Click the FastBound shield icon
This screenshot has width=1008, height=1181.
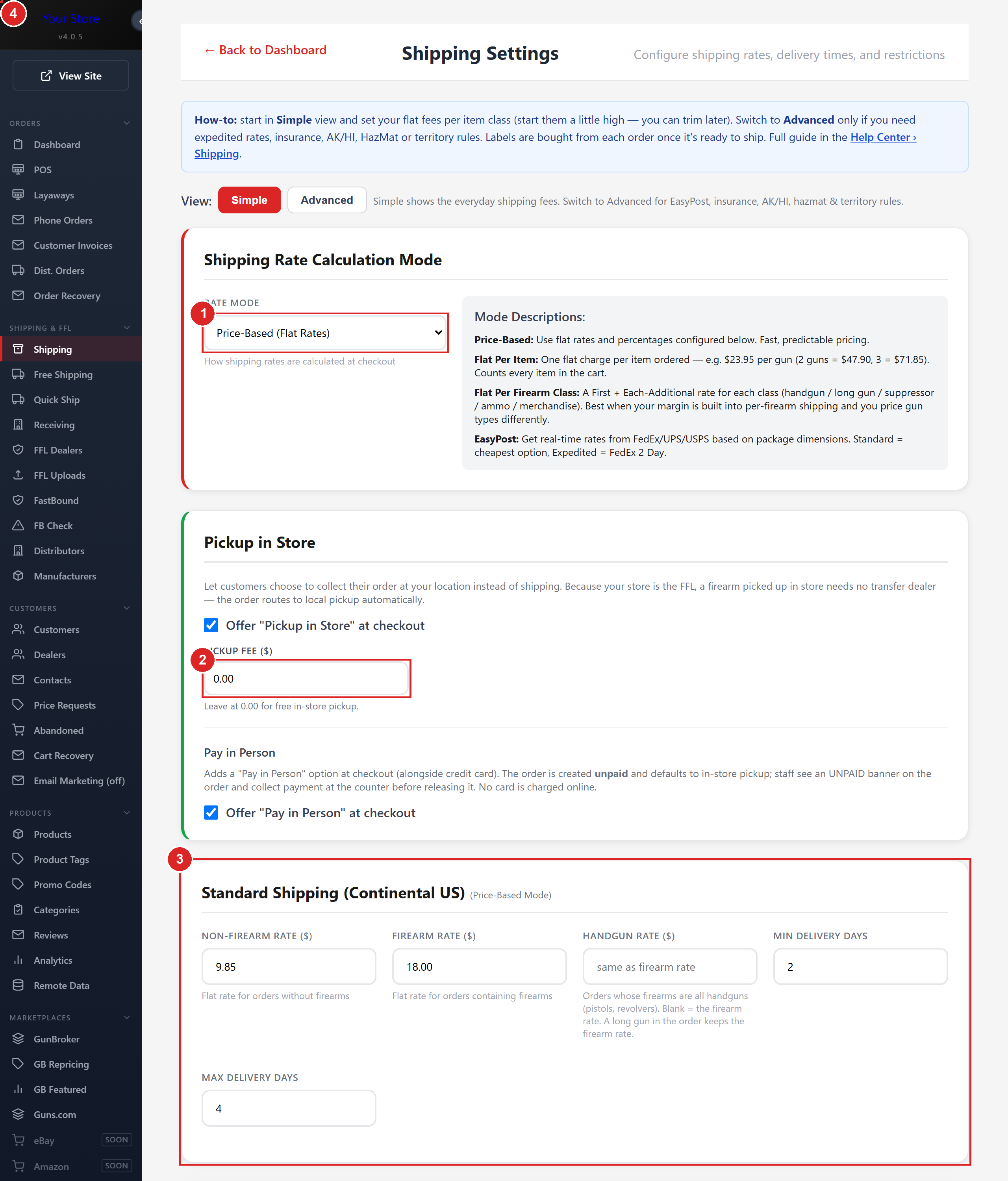(18, 500)
